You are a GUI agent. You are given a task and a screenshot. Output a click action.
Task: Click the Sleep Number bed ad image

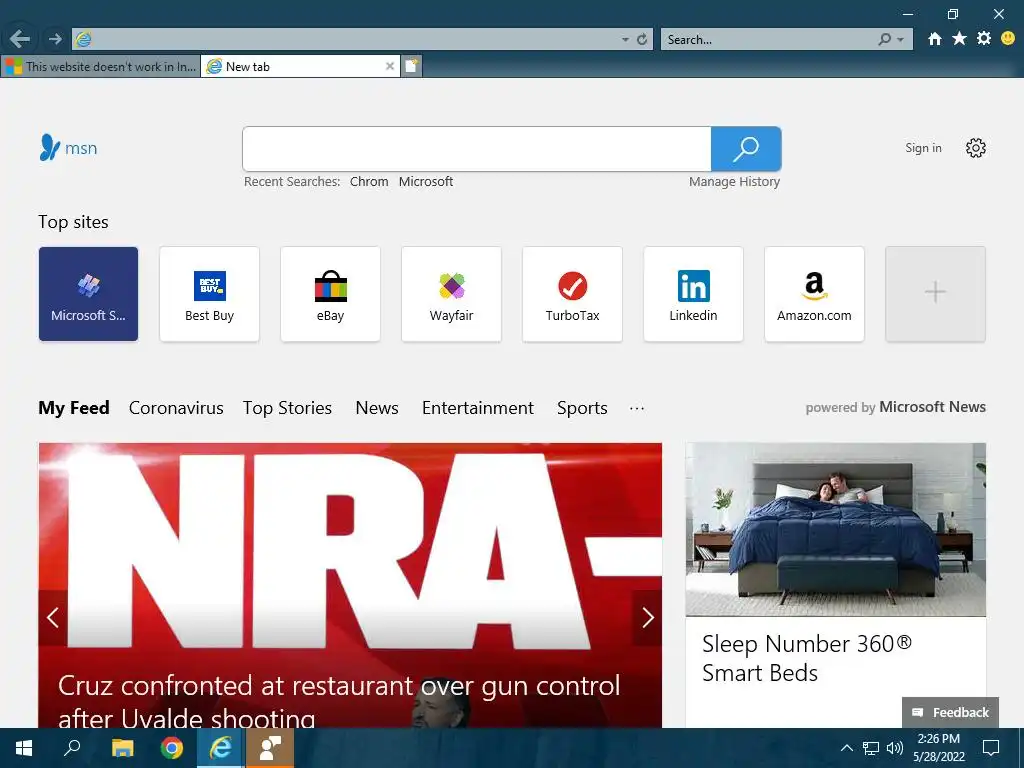pos(835,530)
